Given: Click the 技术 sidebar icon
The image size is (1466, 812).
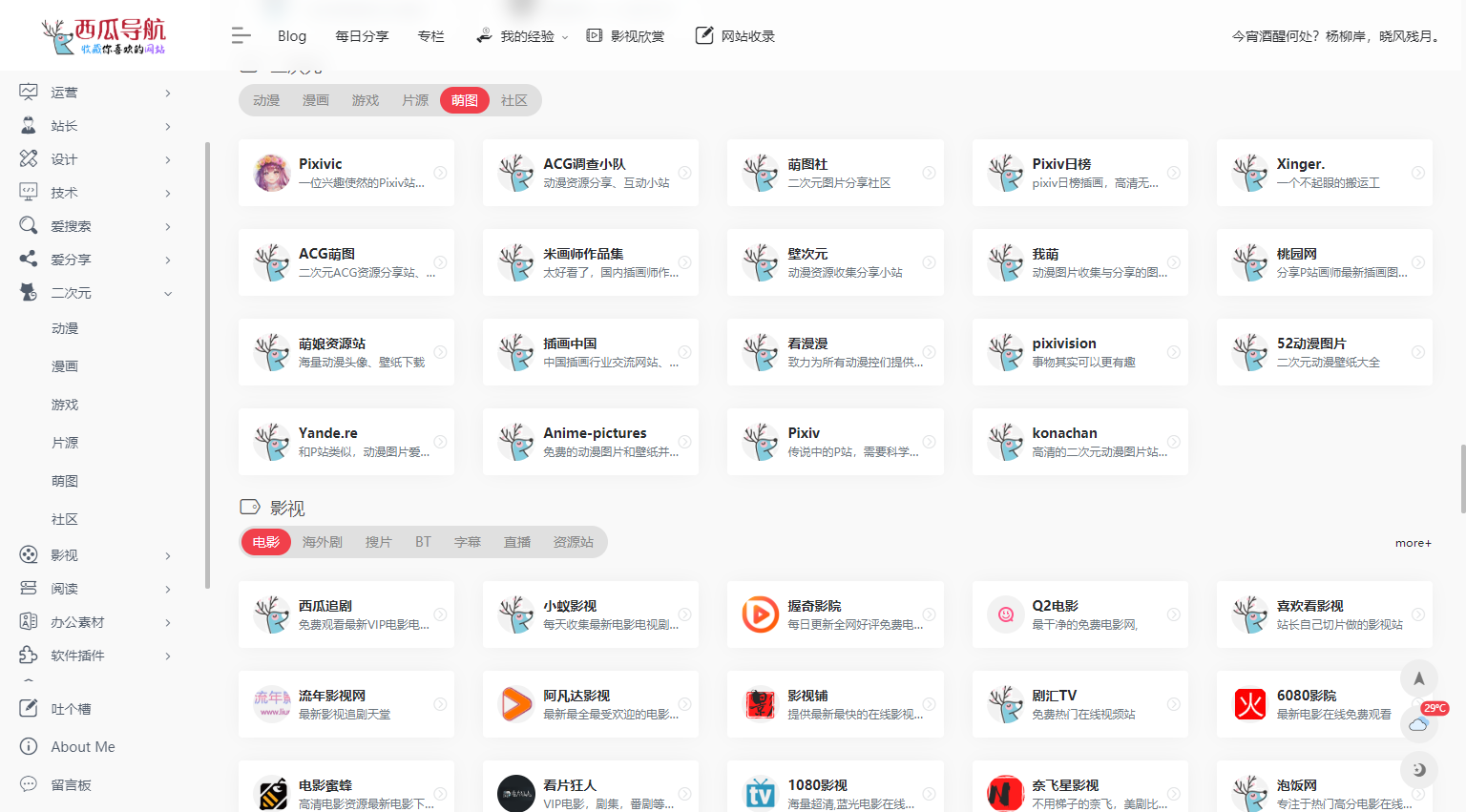Looking at the screenshot, I should coord(29,193).
